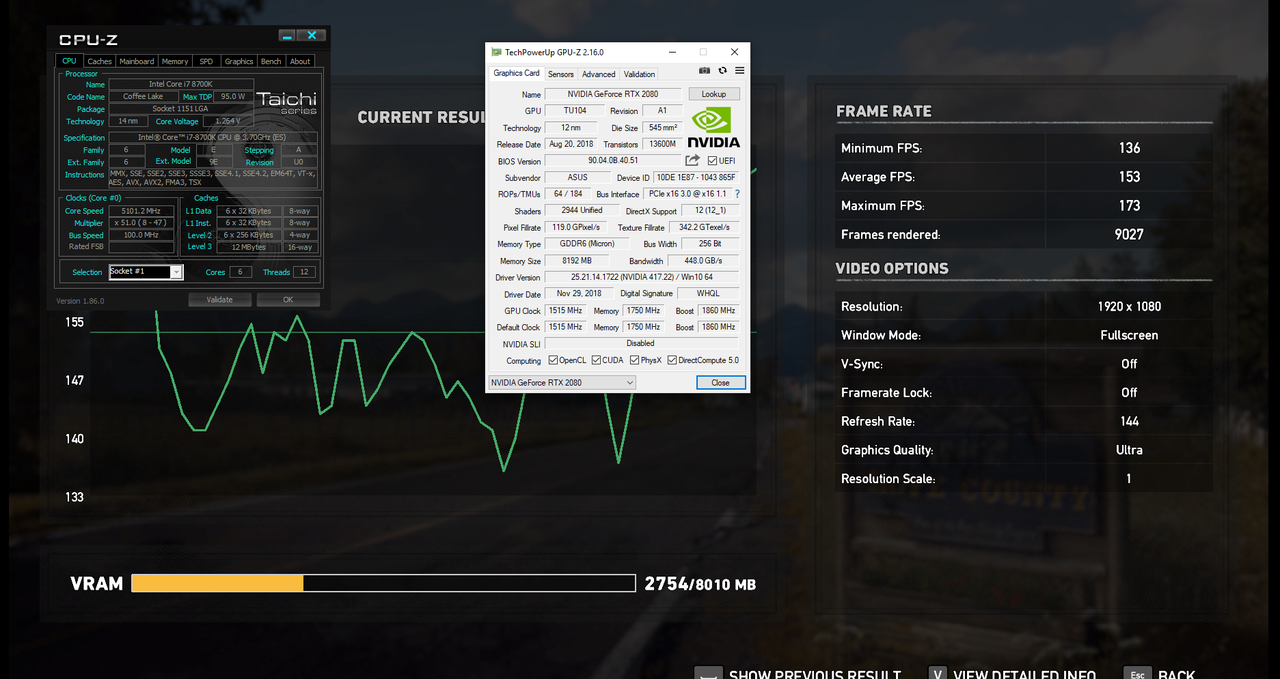The width and height of the screenshot is (1280, 679).
Task: Click the GPU Name field NVIDIA GeForce RTX 2080
Action: [613, 94]
